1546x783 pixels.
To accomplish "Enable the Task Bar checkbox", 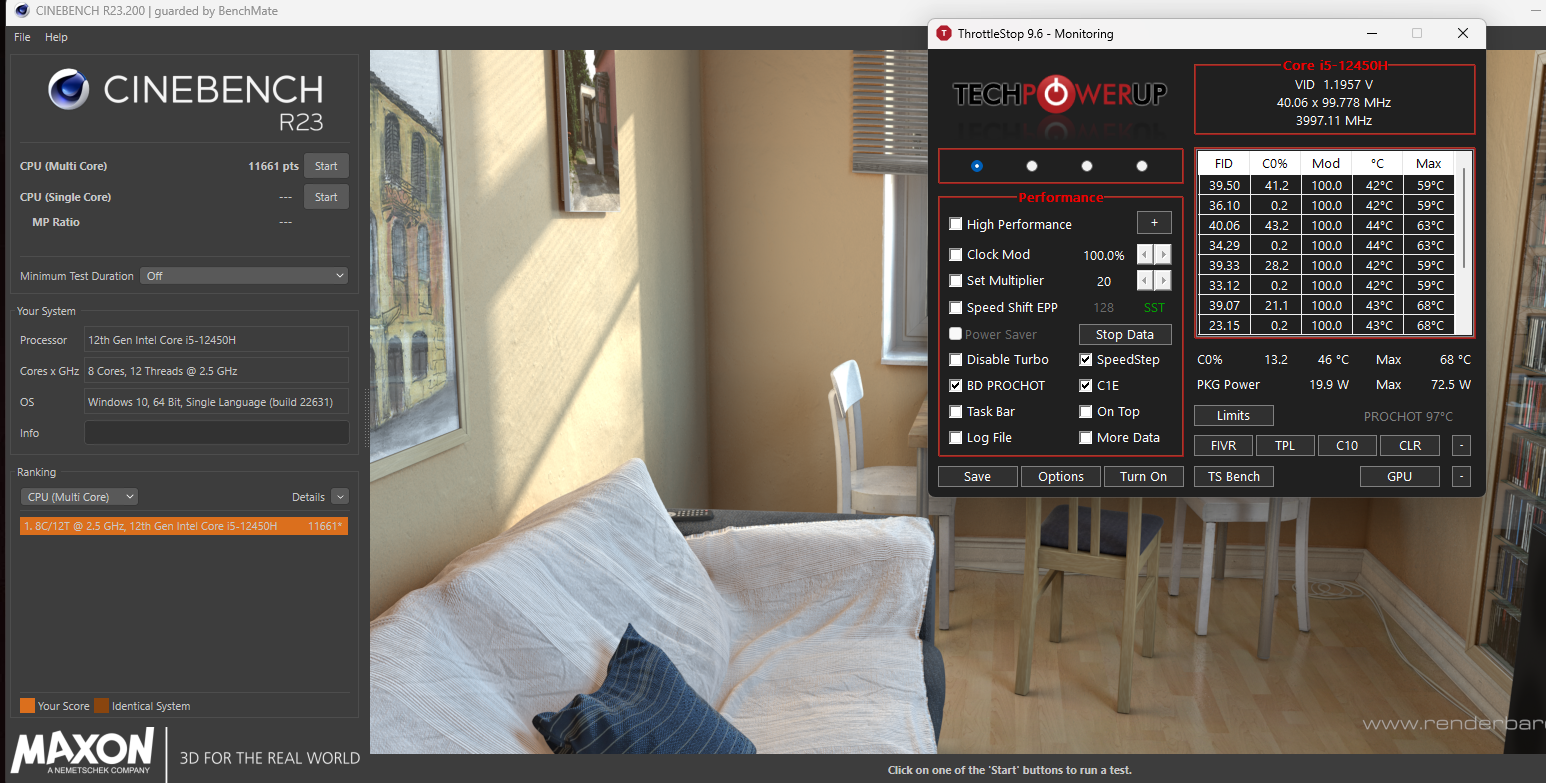I will click(956, 411).
